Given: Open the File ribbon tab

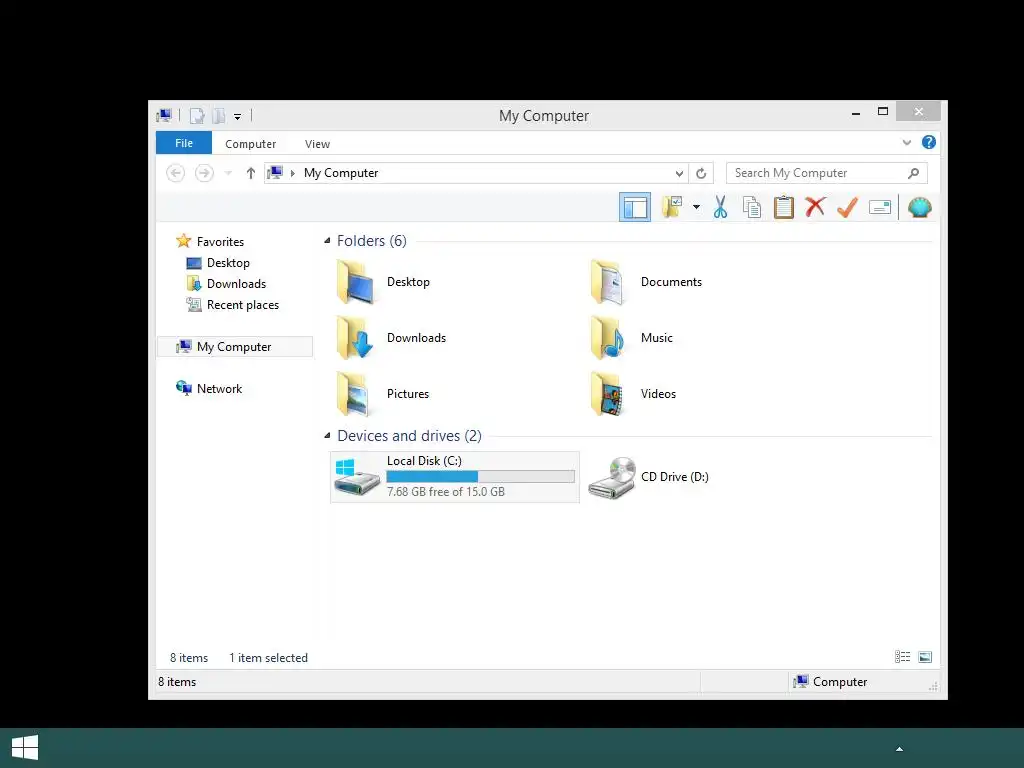Looking at the screenshot, I should 184,143.
